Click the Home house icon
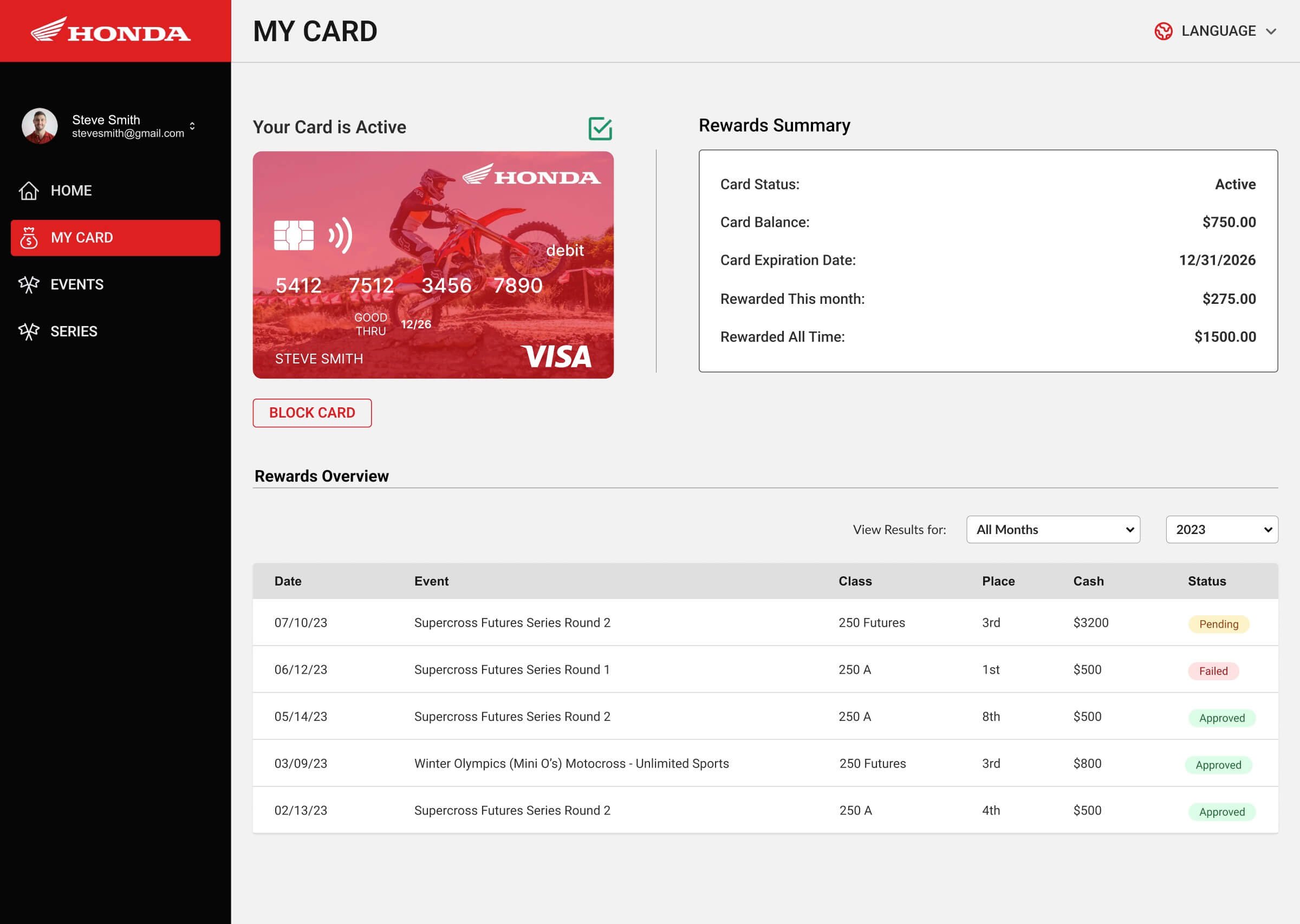The width and height of the screenshot is (1300, 924). click(29, 191)
